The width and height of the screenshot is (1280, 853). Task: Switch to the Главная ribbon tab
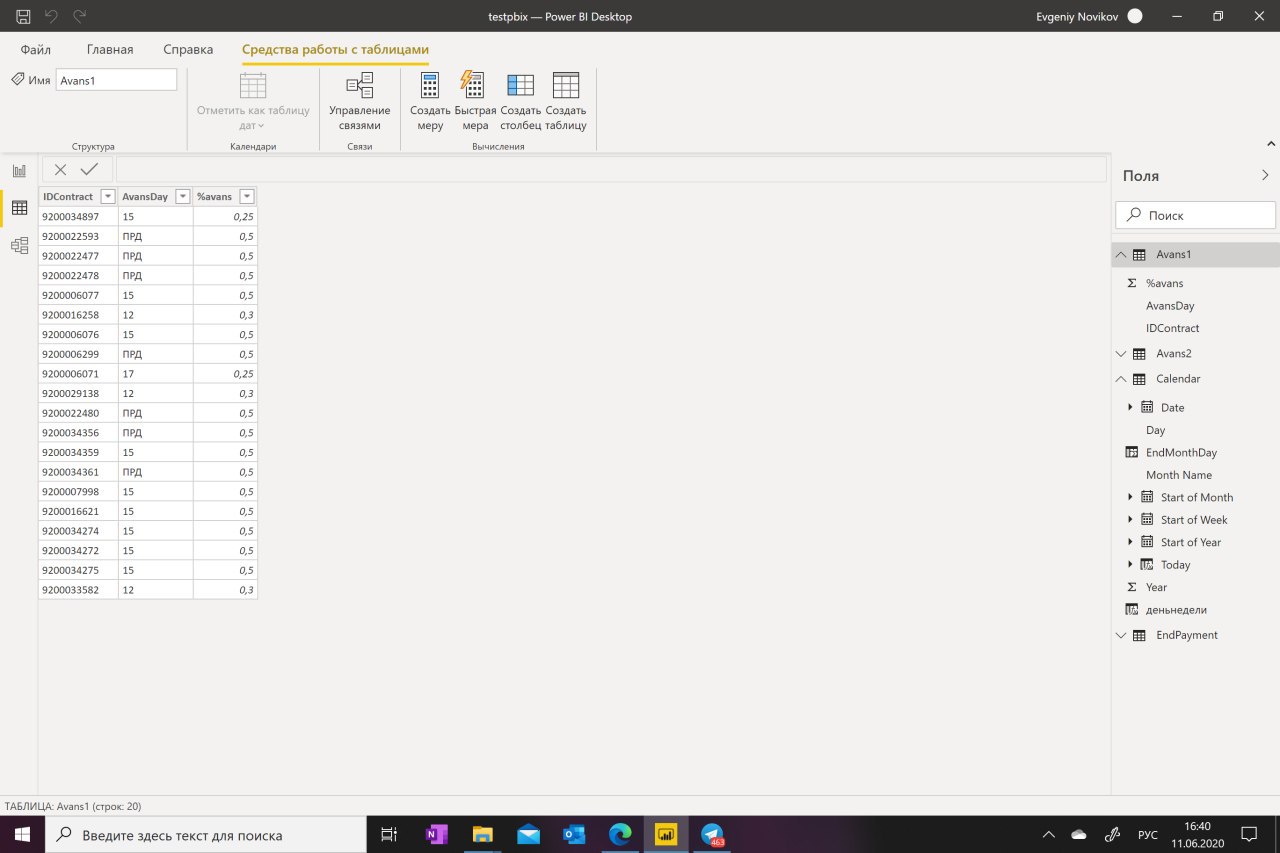[110, 49]
